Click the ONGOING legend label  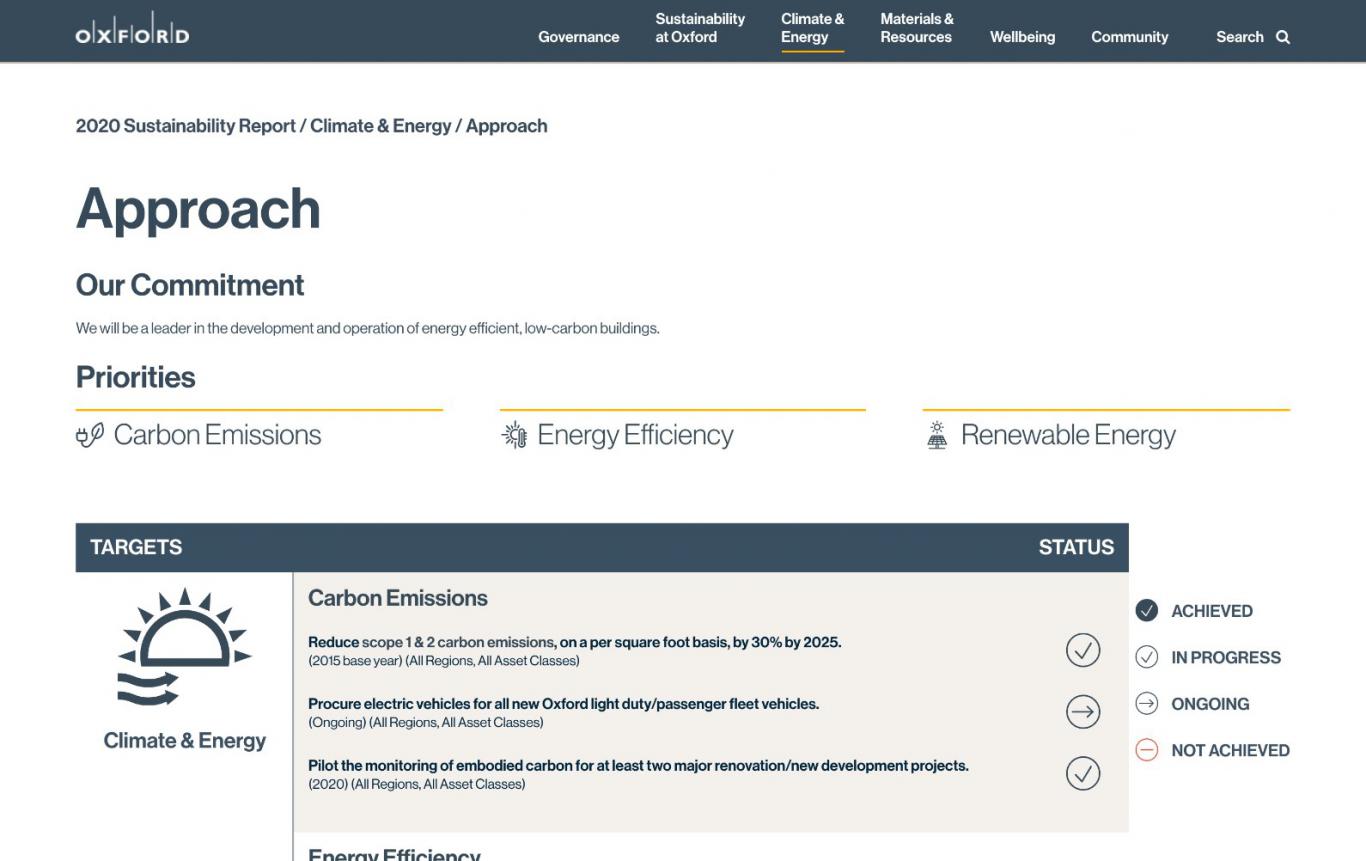(1210, 704)
